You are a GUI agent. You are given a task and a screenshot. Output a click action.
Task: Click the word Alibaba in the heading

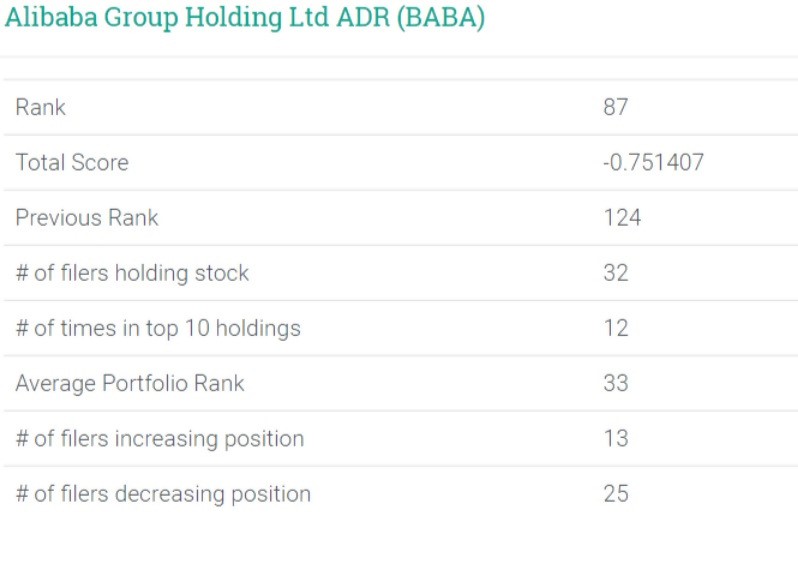click(x=44, y=19)
